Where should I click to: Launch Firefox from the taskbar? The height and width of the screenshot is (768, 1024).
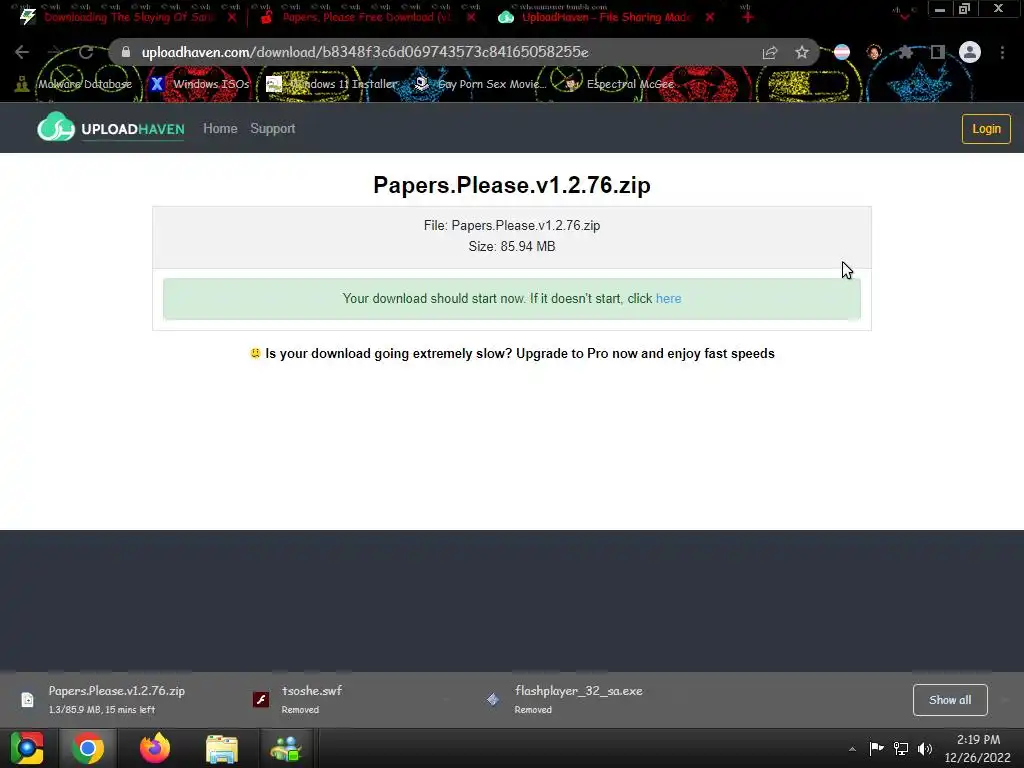pos(155,748)
